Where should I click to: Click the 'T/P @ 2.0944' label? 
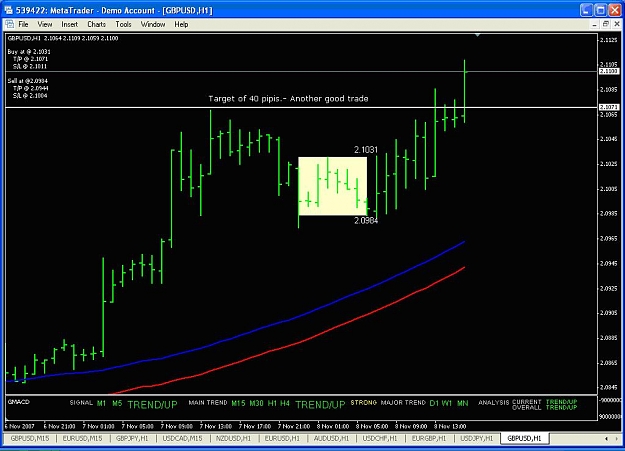tap(30, 88)
